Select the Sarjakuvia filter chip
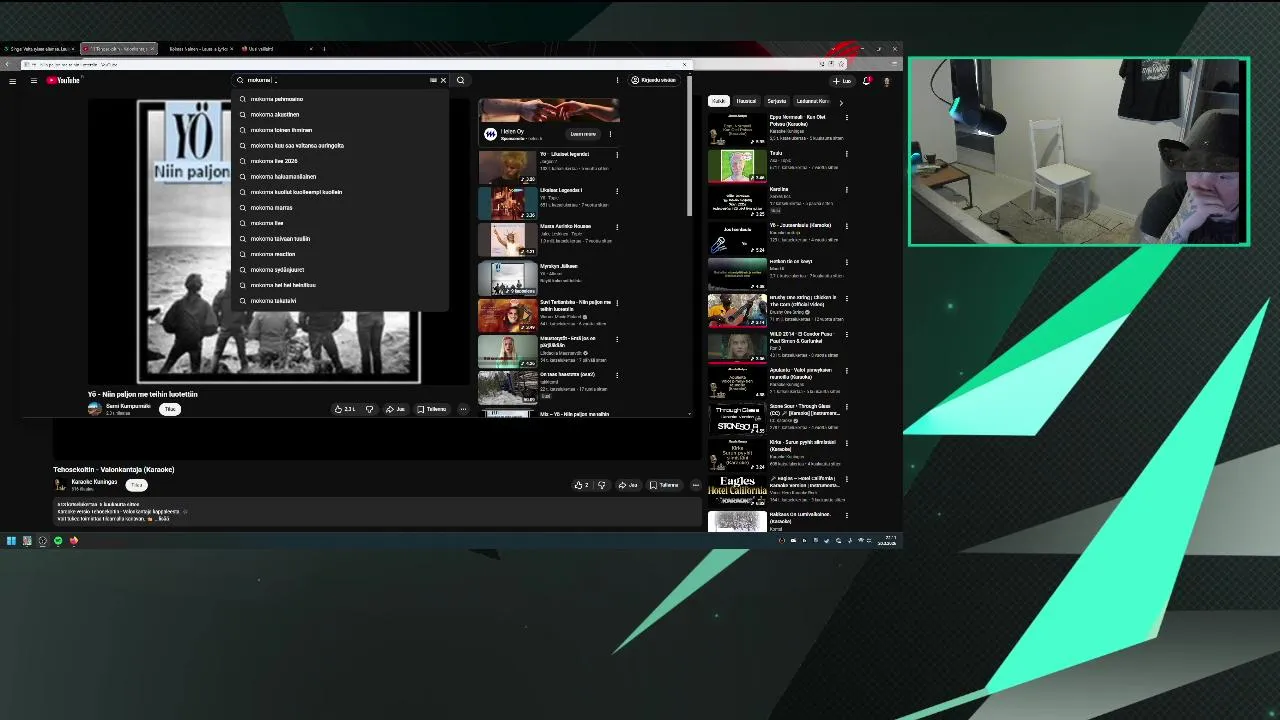1280x720 pixels. point(777,101)
